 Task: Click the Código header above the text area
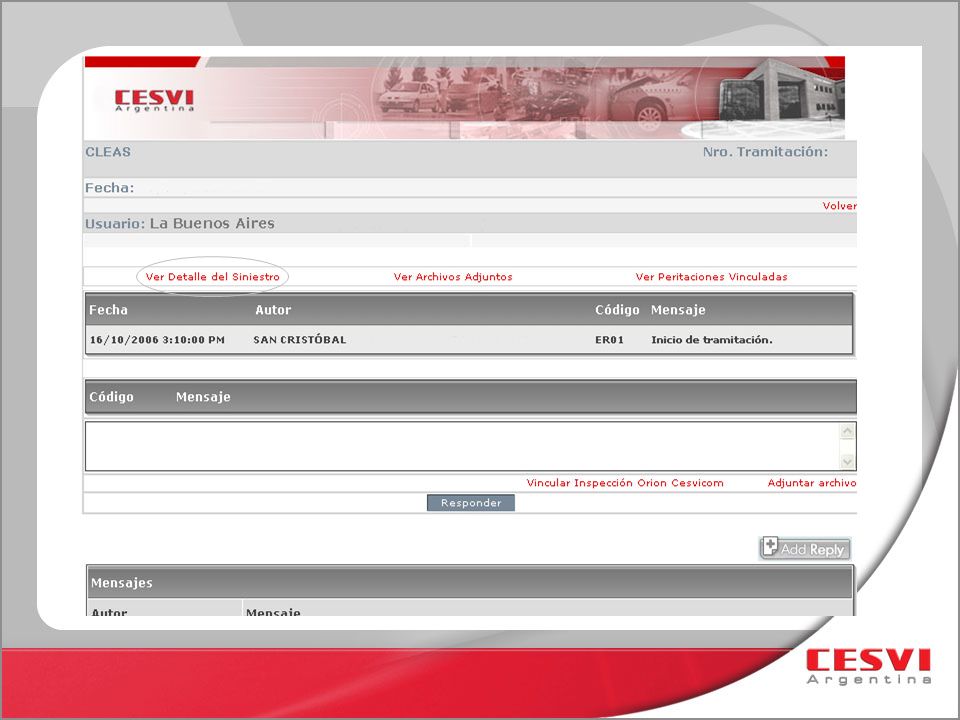coord(111,397)
